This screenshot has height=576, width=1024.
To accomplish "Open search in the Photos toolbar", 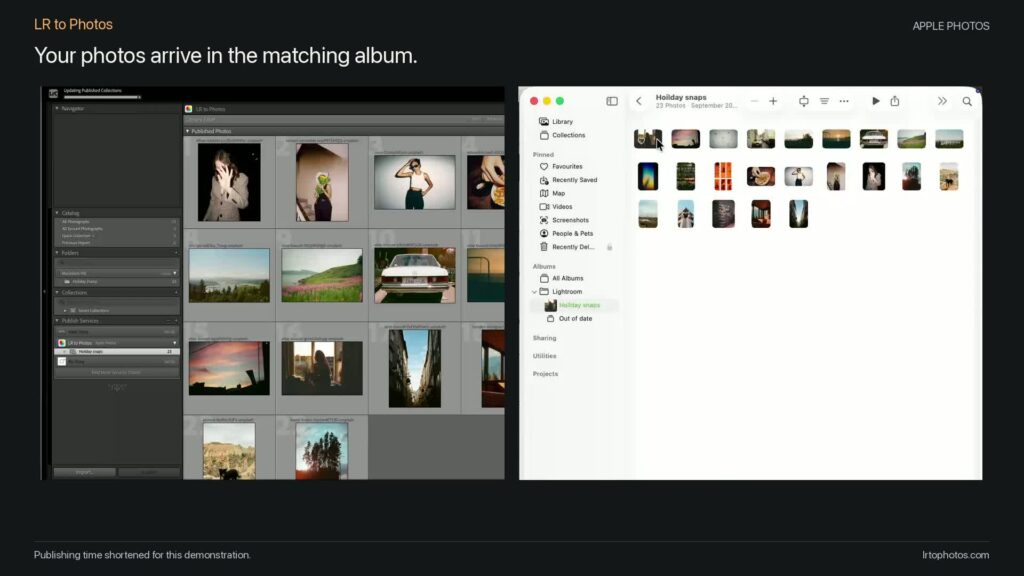I will 967,101.
